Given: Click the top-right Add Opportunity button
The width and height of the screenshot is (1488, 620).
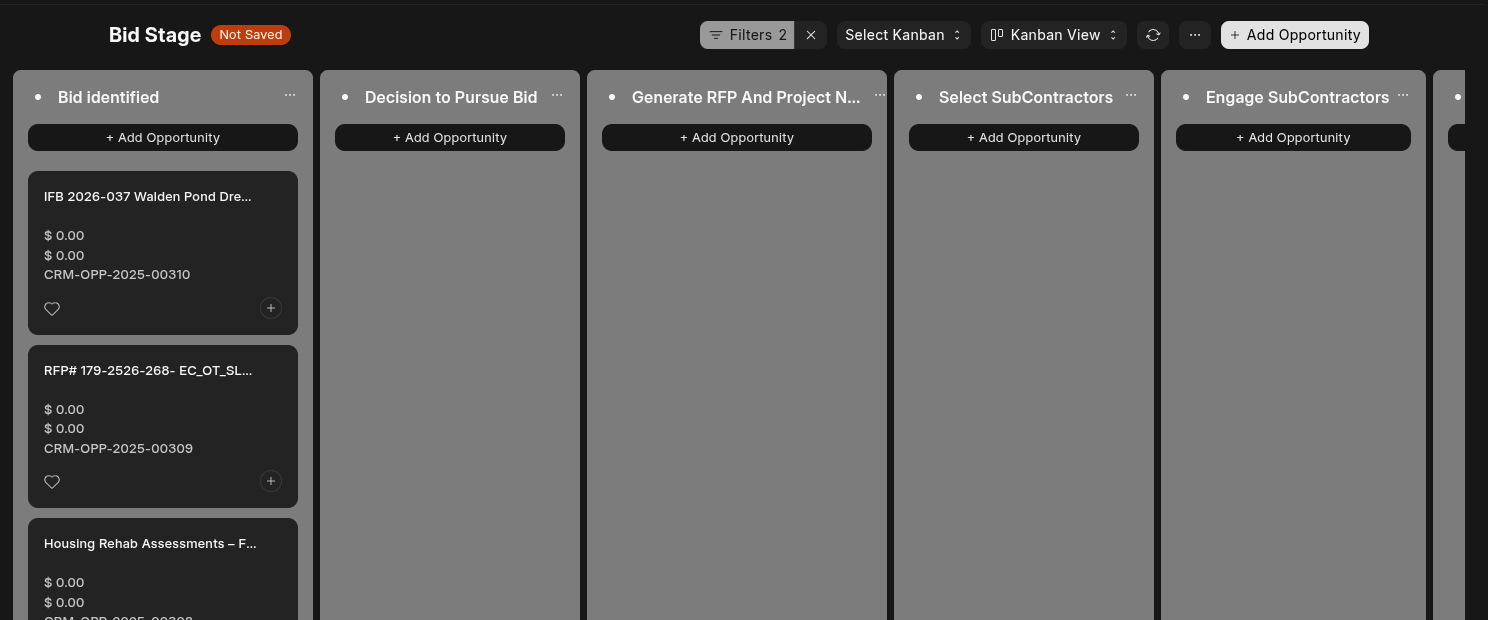Looking at the screenshot, I should click(1294, 35).
